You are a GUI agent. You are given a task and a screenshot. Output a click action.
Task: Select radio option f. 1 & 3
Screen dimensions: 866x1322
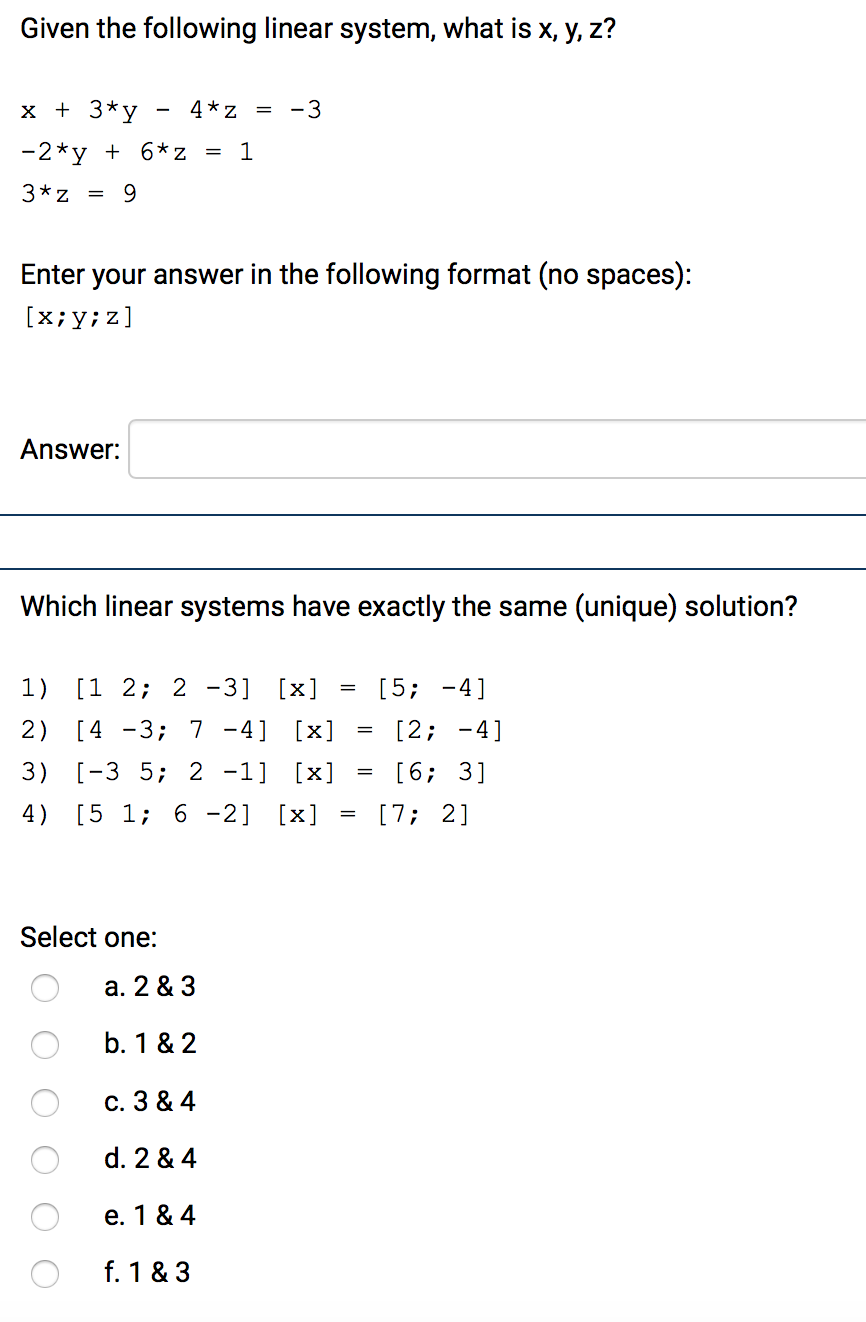click(45, 1273)
